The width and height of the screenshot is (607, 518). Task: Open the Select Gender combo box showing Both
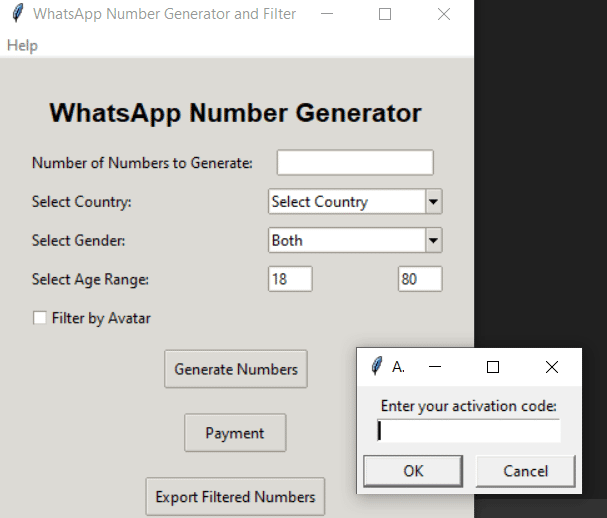click(355, 240)
